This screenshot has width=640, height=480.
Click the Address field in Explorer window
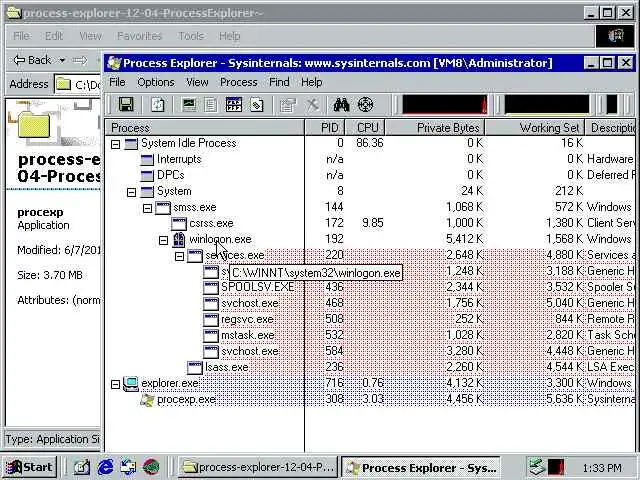78,84
